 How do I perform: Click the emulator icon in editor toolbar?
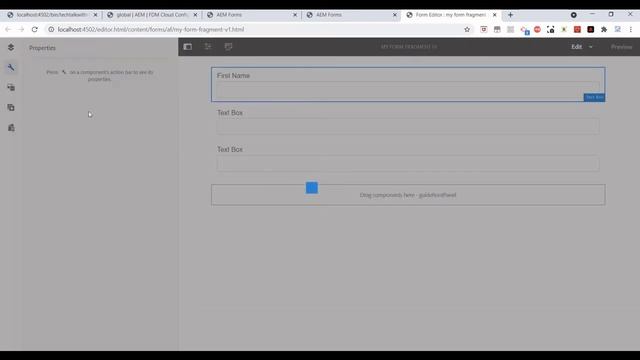point(228,47)
